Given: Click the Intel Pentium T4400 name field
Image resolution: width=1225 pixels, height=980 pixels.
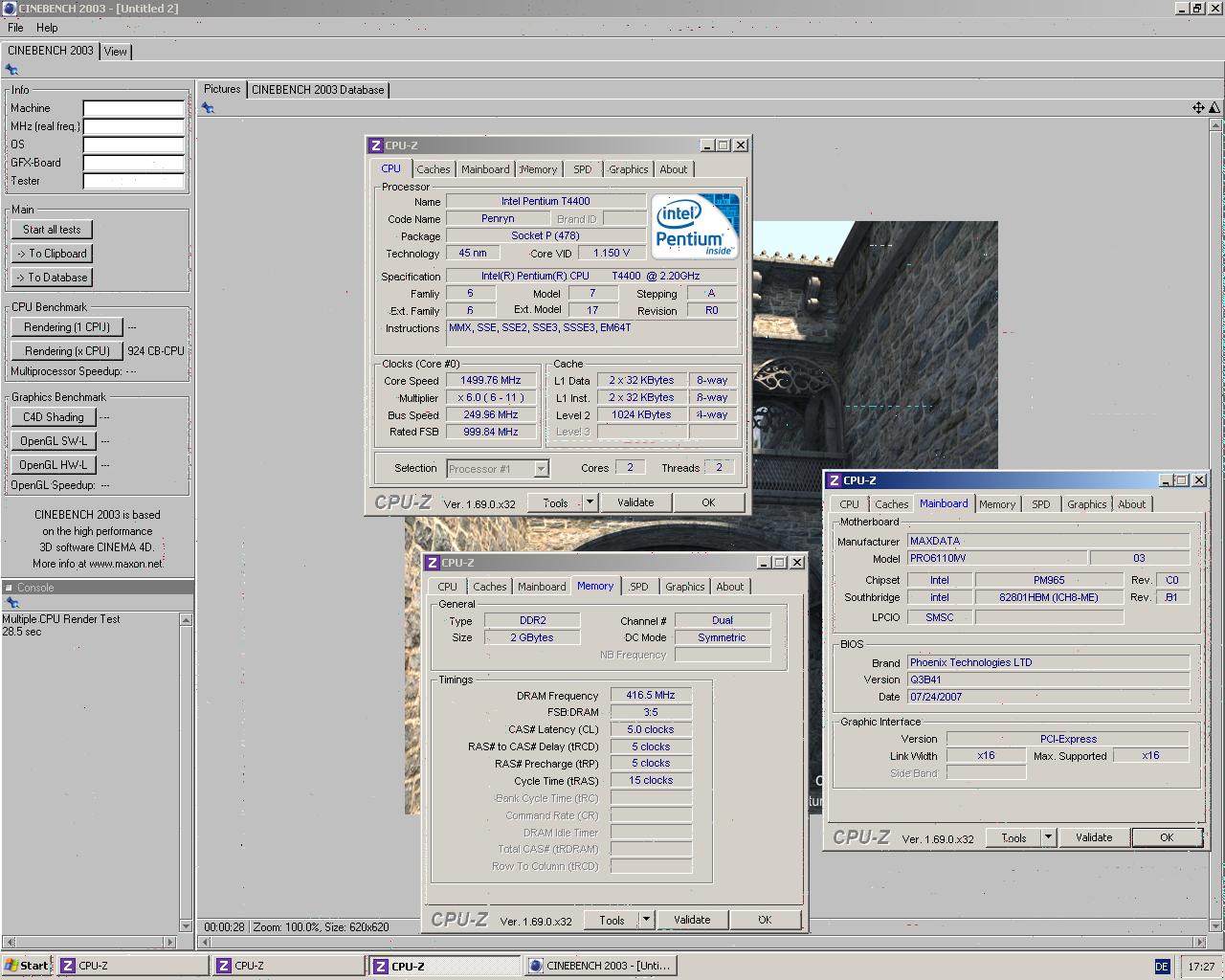Looking at the screenshot, I should (546, 201).
